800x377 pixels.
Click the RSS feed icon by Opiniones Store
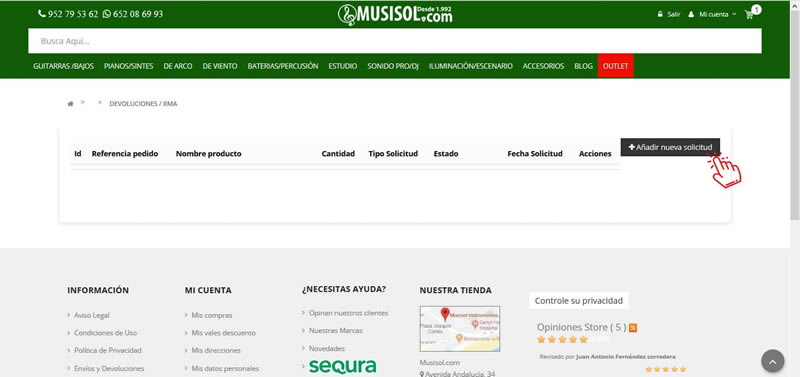633,328
